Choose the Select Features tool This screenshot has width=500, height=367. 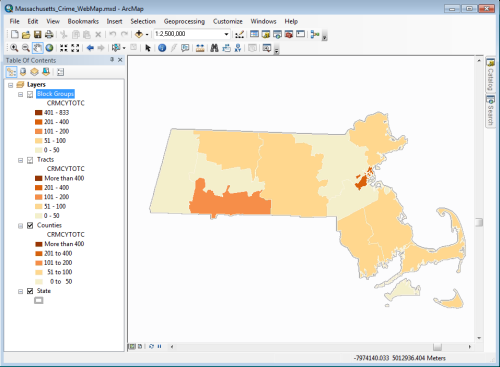116,48
